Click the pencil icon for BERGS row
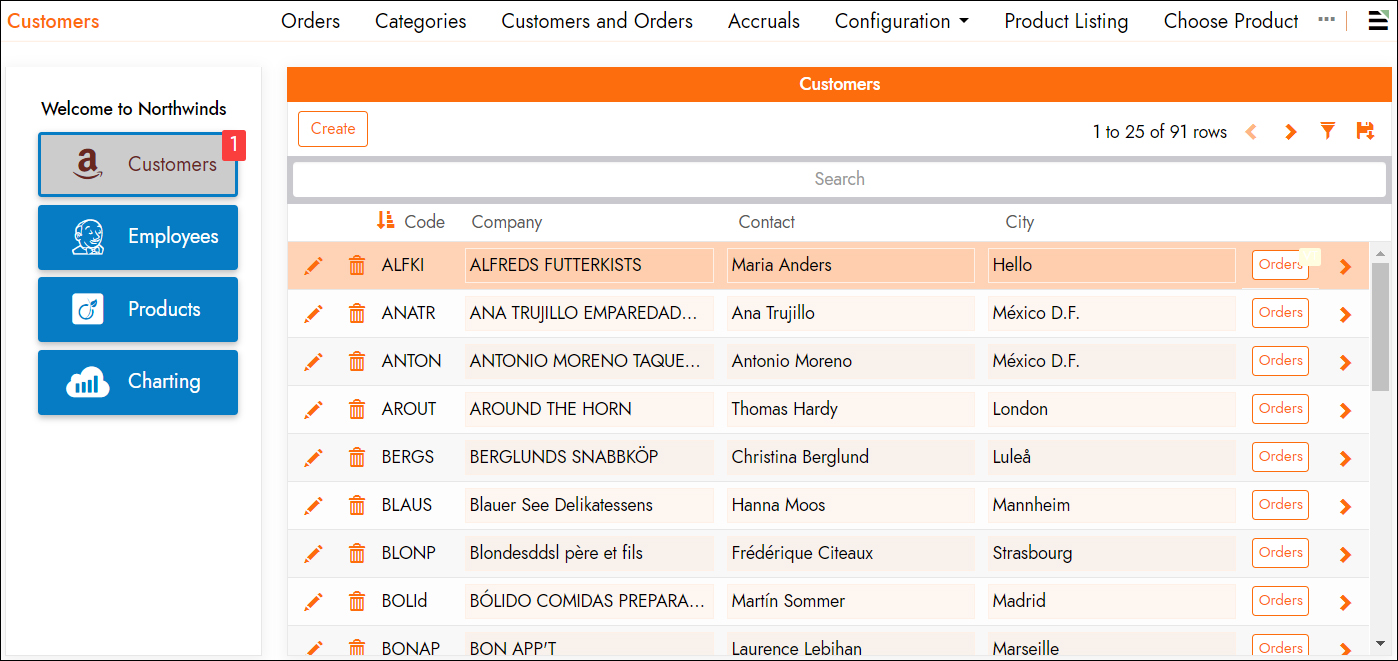 coord(314,457)
